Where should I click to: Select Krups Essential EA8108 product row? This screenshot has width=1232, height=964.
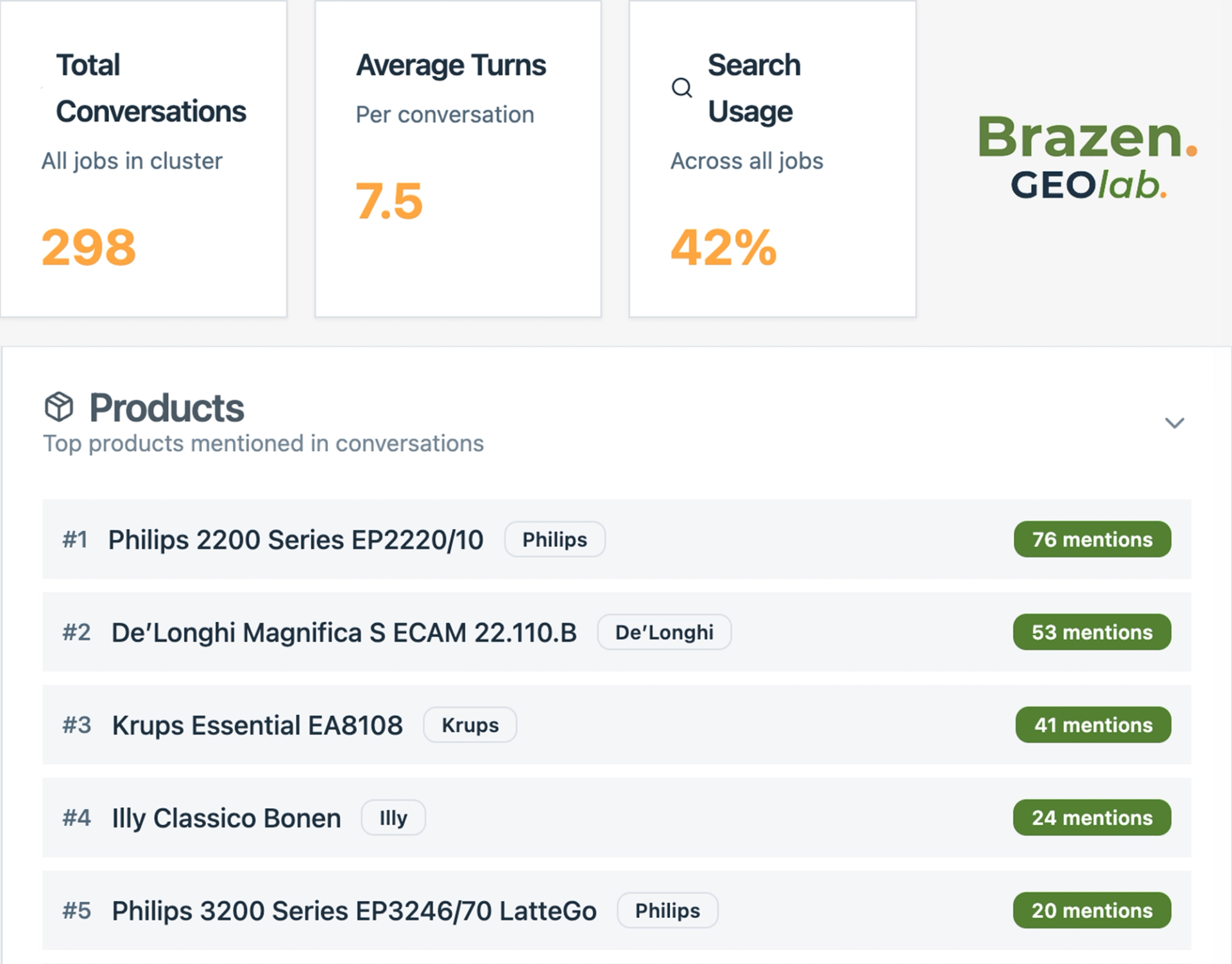[x=257, y=725]
